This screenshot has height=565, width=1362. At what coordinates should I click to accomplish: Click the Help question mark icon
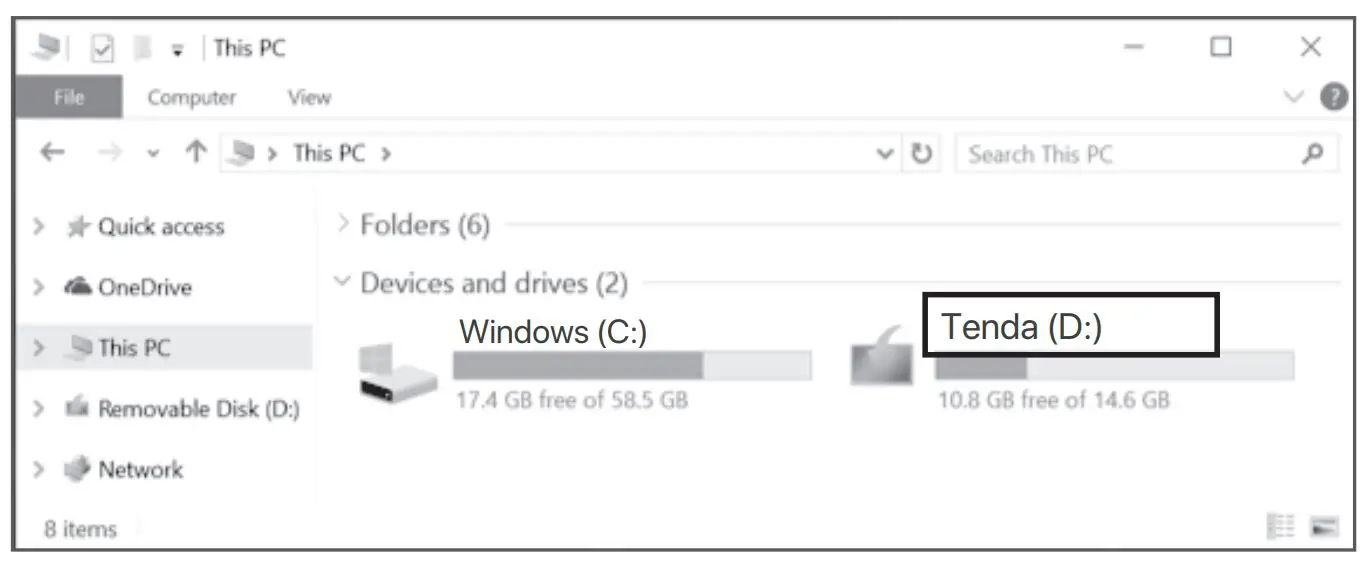pyautogui.click(x=1333, y=97)
